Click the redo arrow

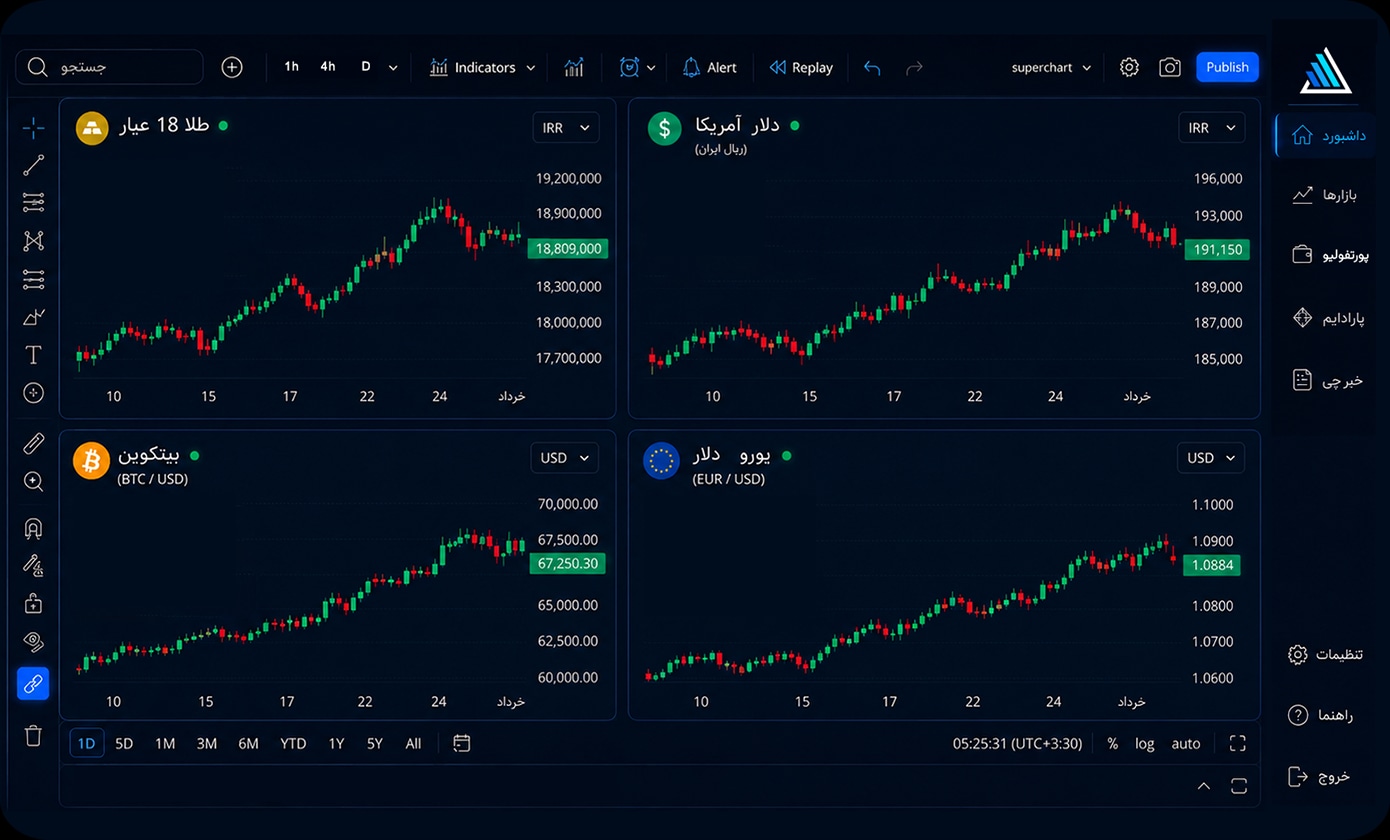[x=914, y=68]
